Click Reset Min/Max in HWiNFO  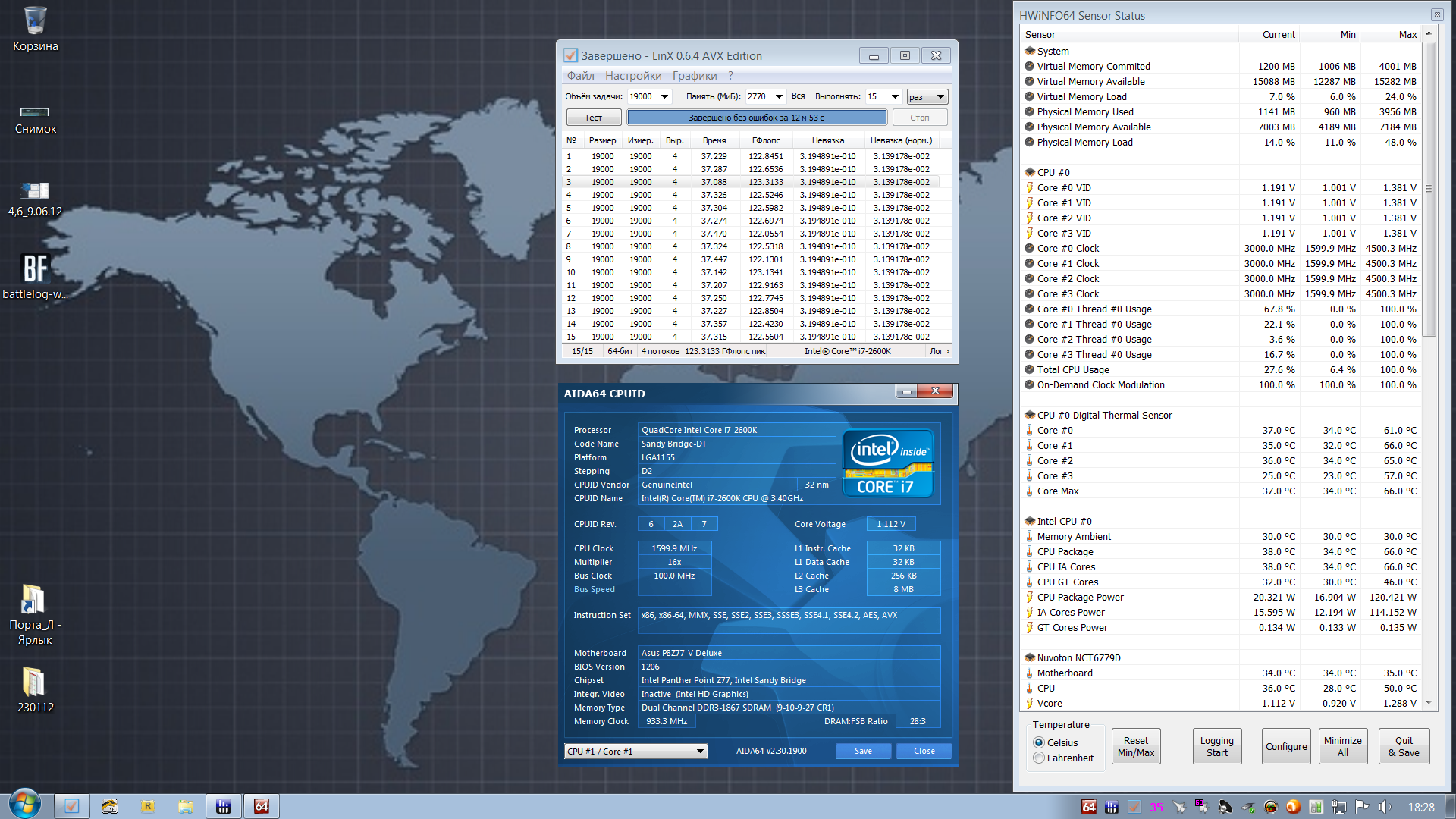click(x=1136, y=746)
